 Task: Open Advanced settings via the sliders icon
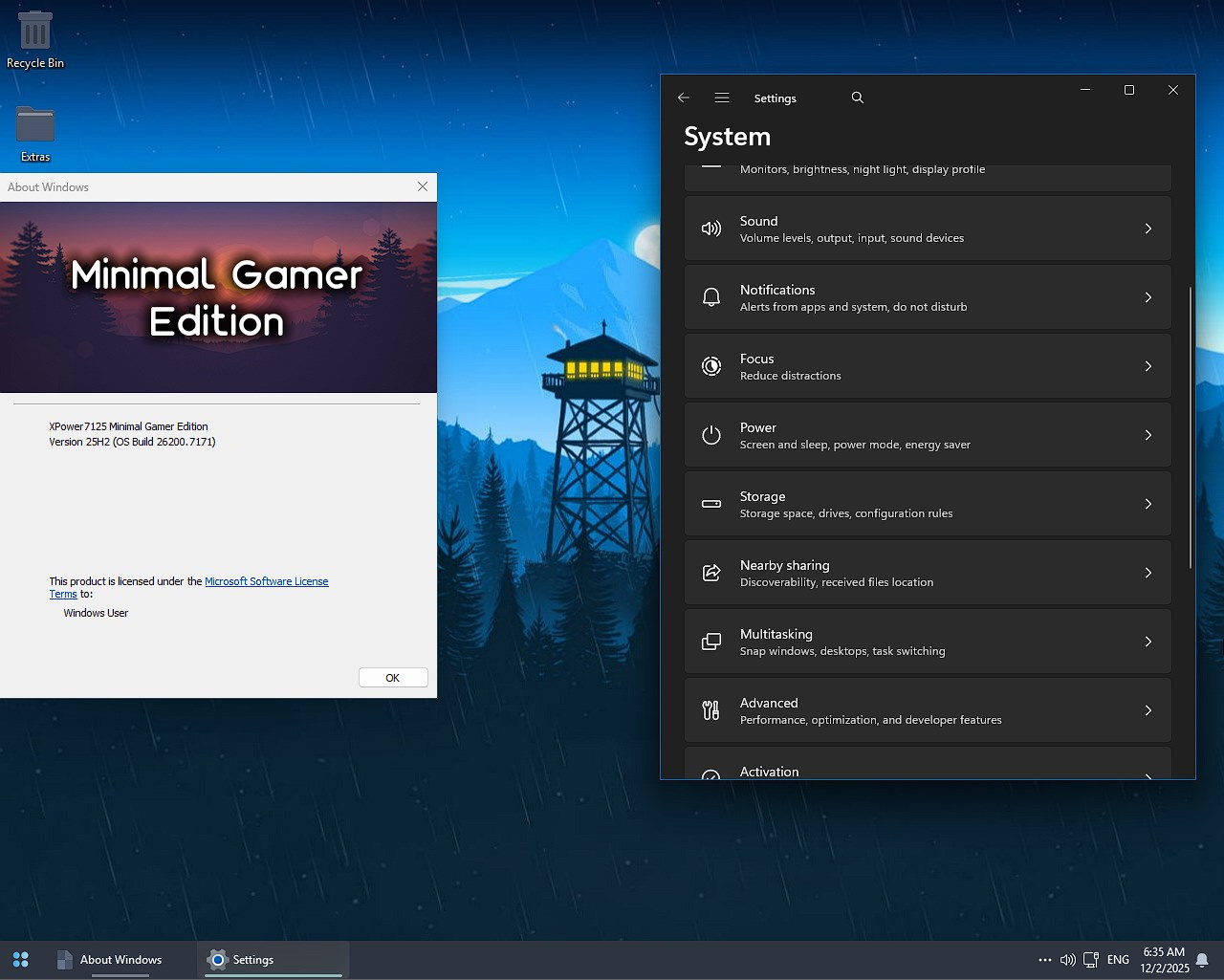[710, 710]
